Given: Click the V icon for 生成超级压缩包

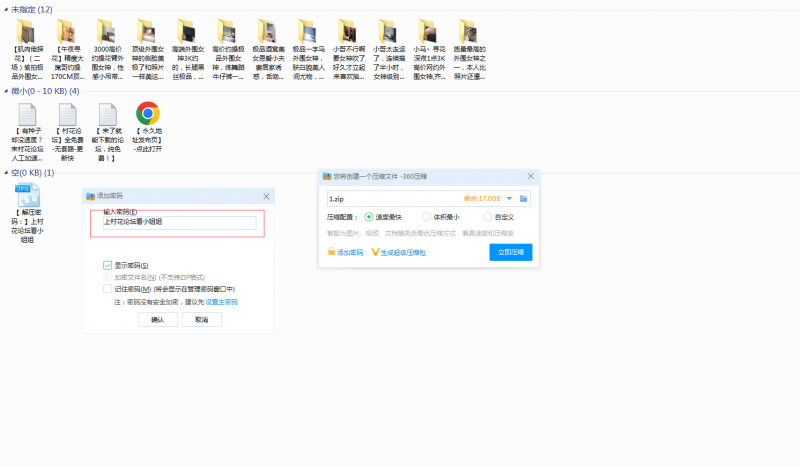Looking at the screenshot, I should [375, 252].
